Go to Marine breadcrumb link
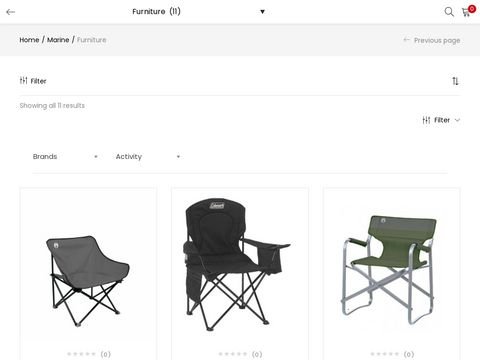This screenshot has height=360, width=480. coord(58,40)
